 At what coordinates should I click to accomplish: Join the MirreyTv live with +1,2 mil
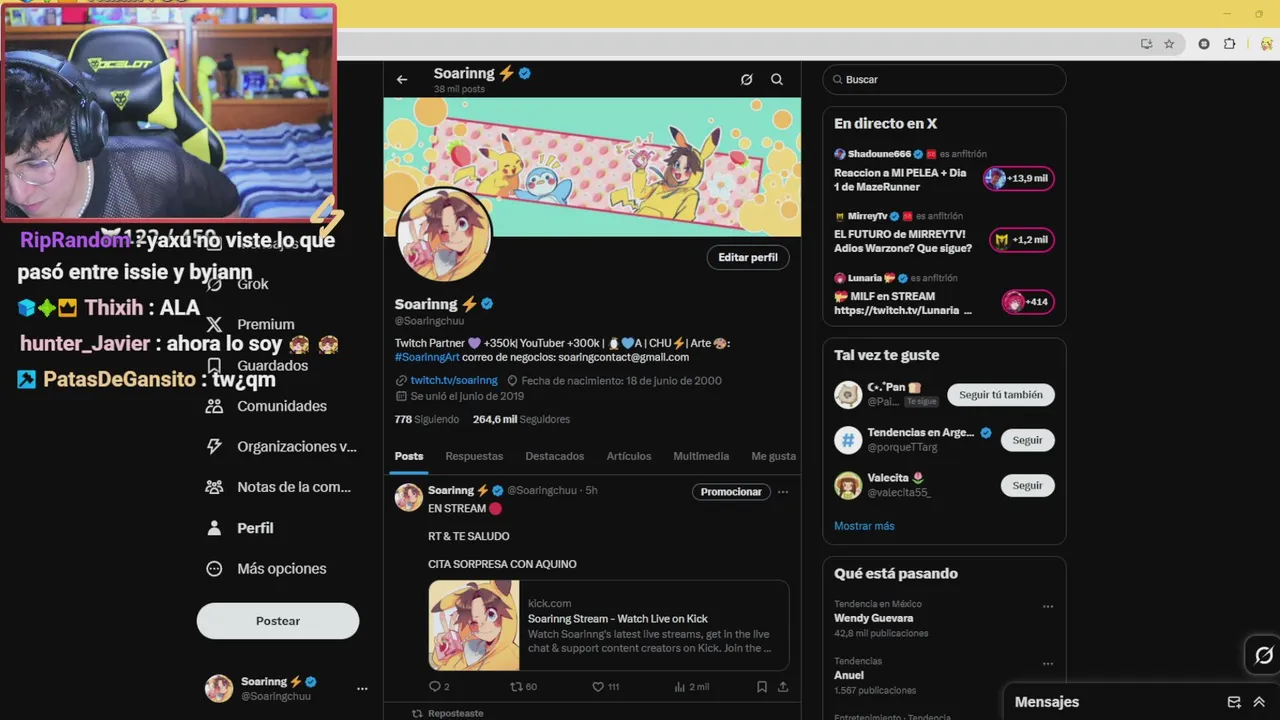coord(1022,240)
